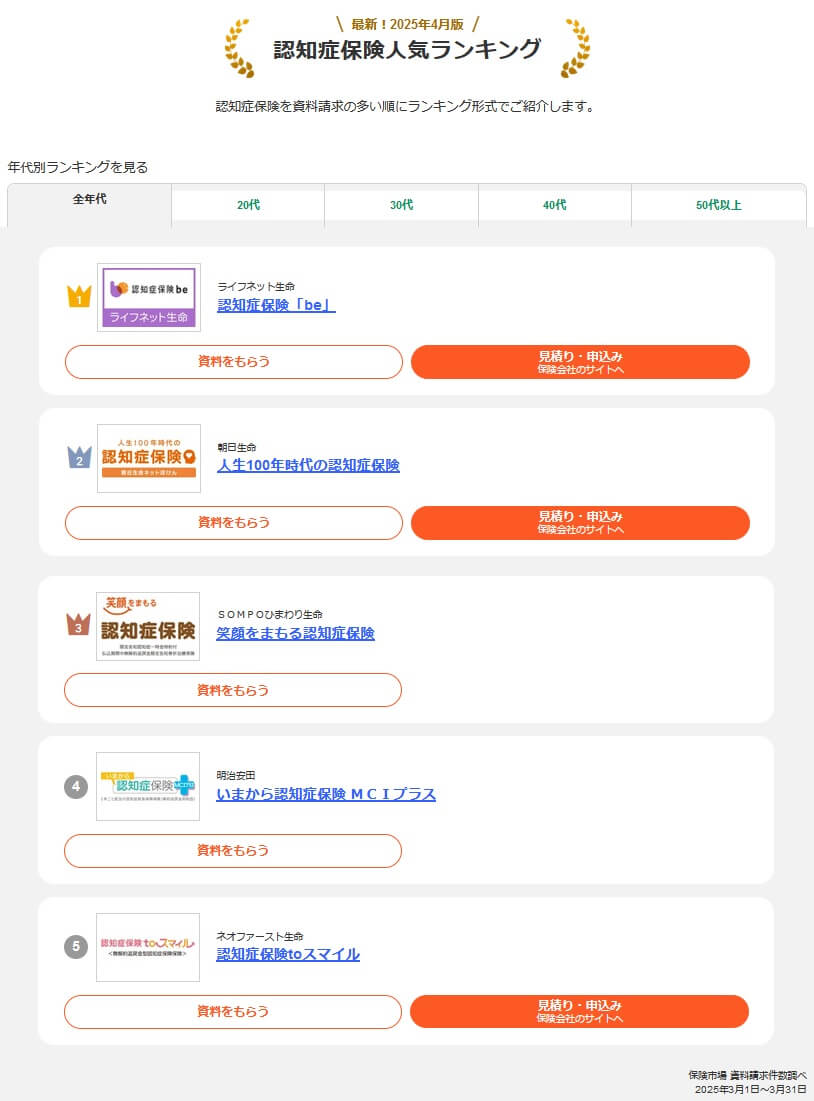Select the 全年代 tab
The image size is (814, 1101).
click(89, 205)
